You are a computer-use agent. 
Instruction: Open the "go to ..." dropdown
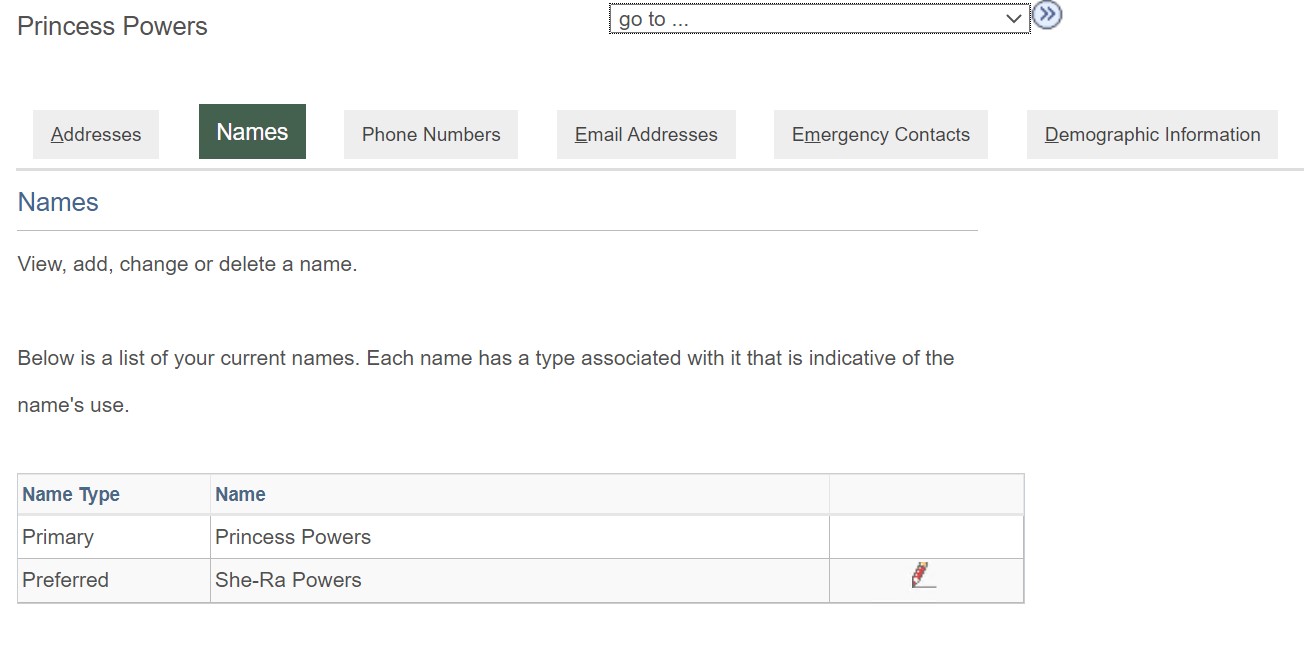tap(819, 19)
